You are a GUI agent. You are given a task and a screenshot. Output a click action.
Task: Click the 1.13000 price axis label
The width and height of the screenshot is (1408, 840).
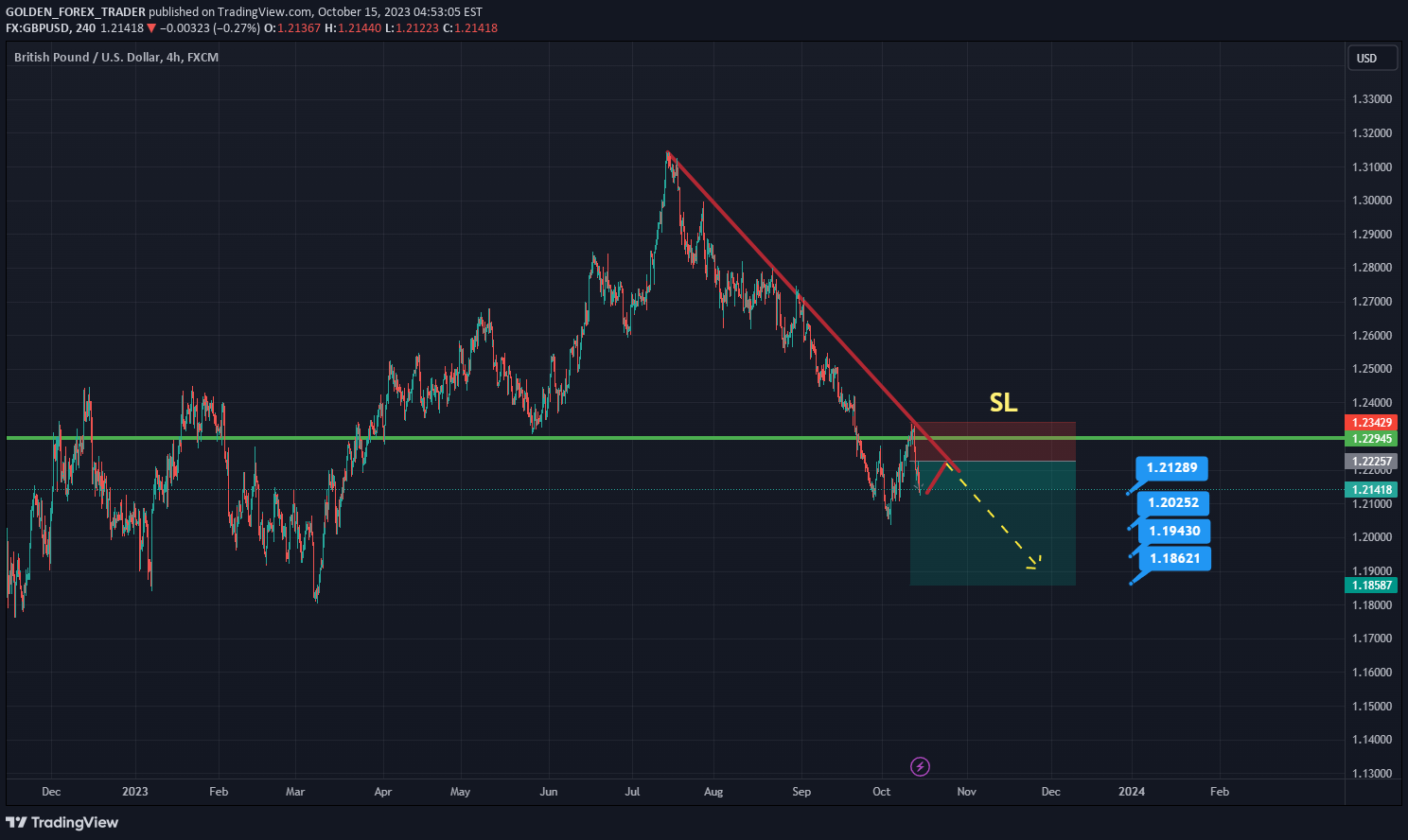(x=1372, y=774)
